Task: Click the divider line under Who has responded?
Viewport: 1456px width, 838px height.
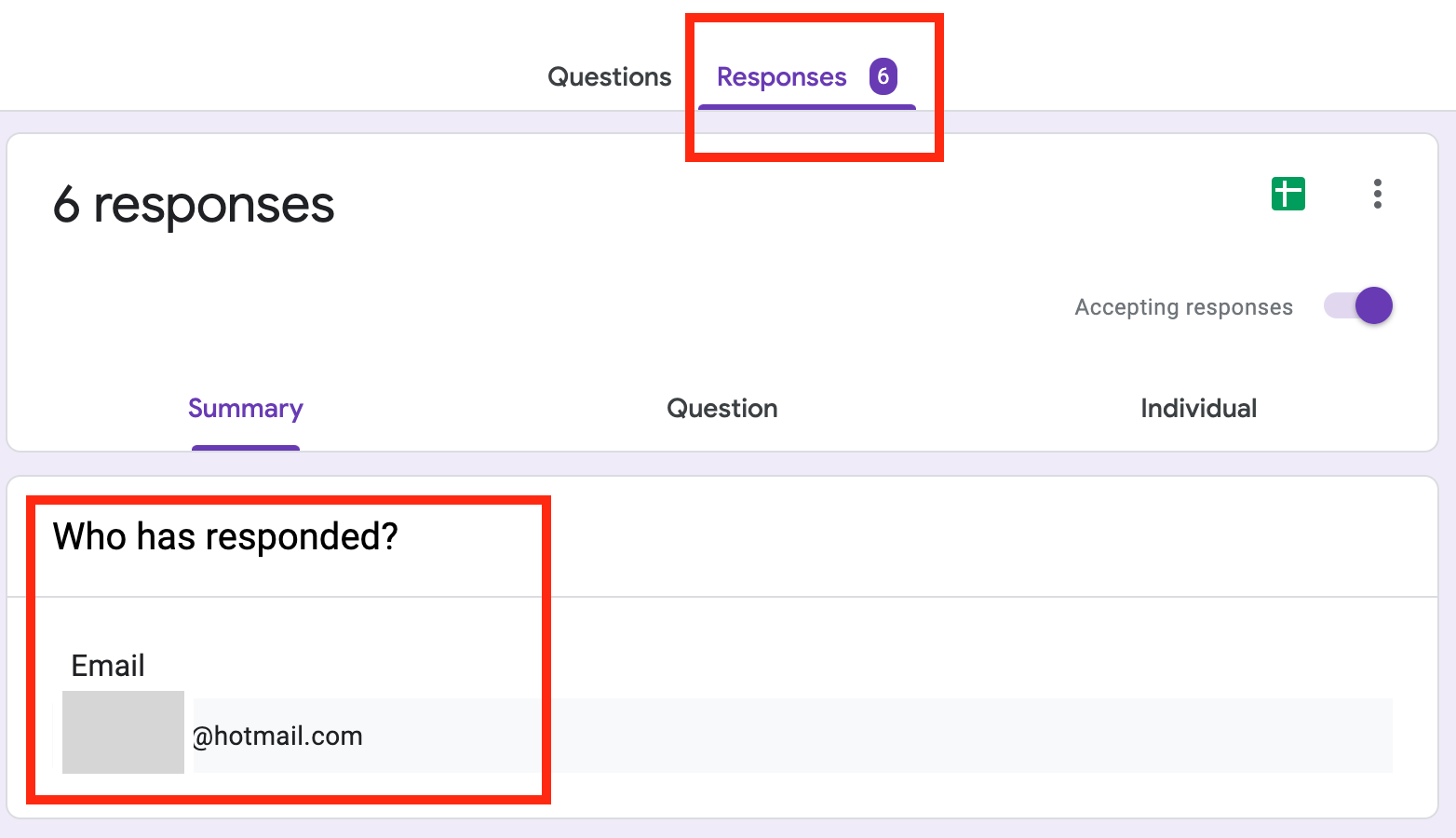Action: click(x=722, y=597)
